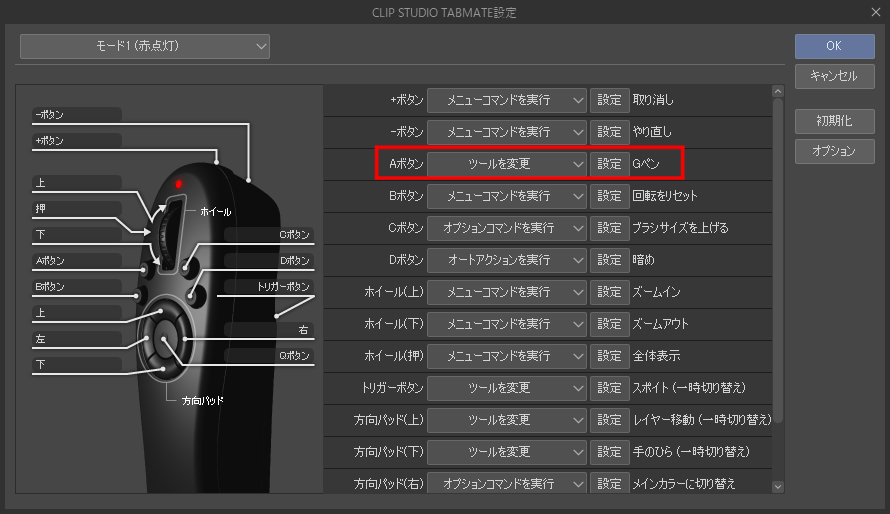Click the メインカラーに切り替え assigned value
The image size is (890, 514).
[684, 483]
